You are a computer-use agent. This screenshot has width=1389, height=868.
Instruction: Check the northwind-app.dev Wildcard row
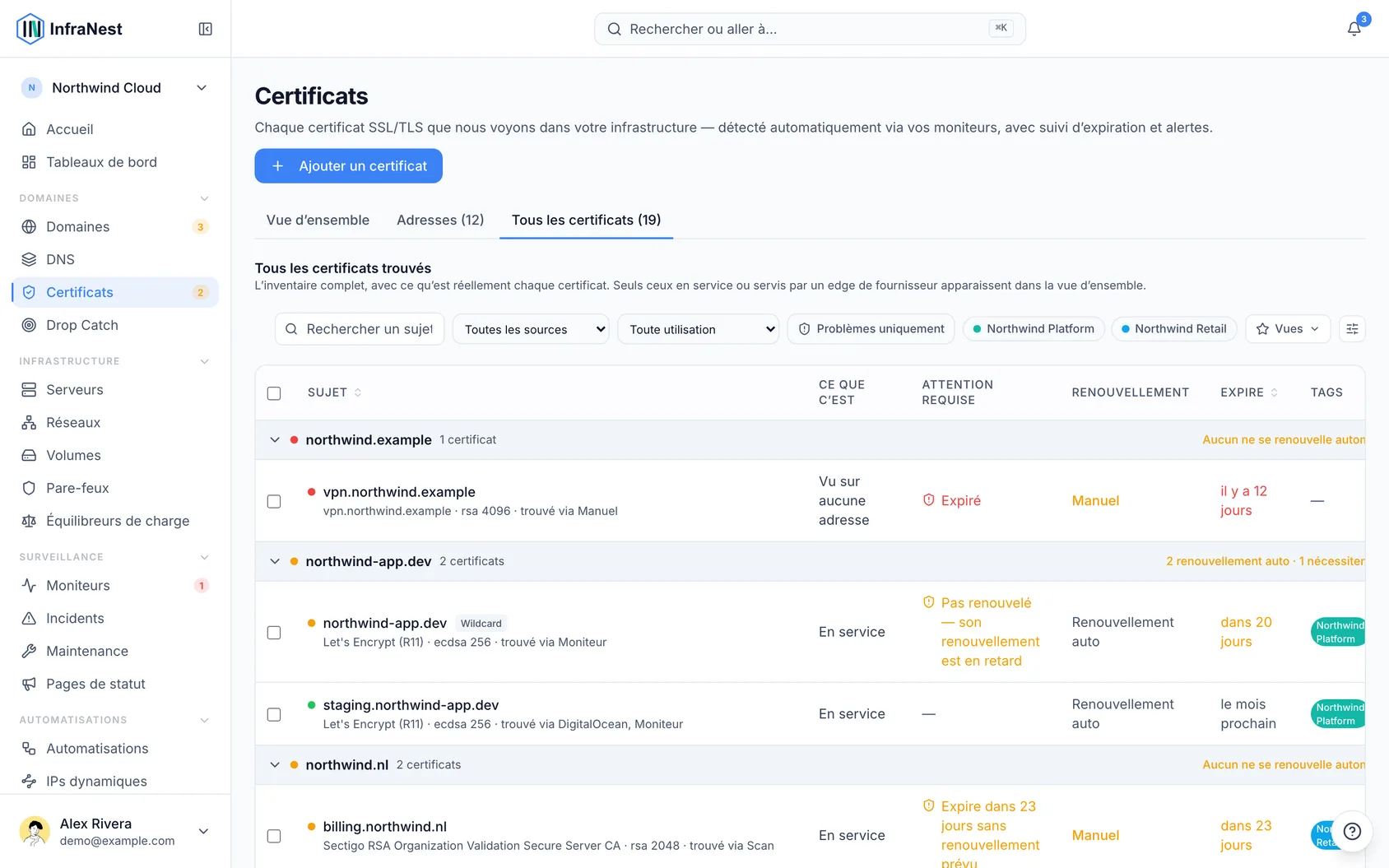(274, 632)
